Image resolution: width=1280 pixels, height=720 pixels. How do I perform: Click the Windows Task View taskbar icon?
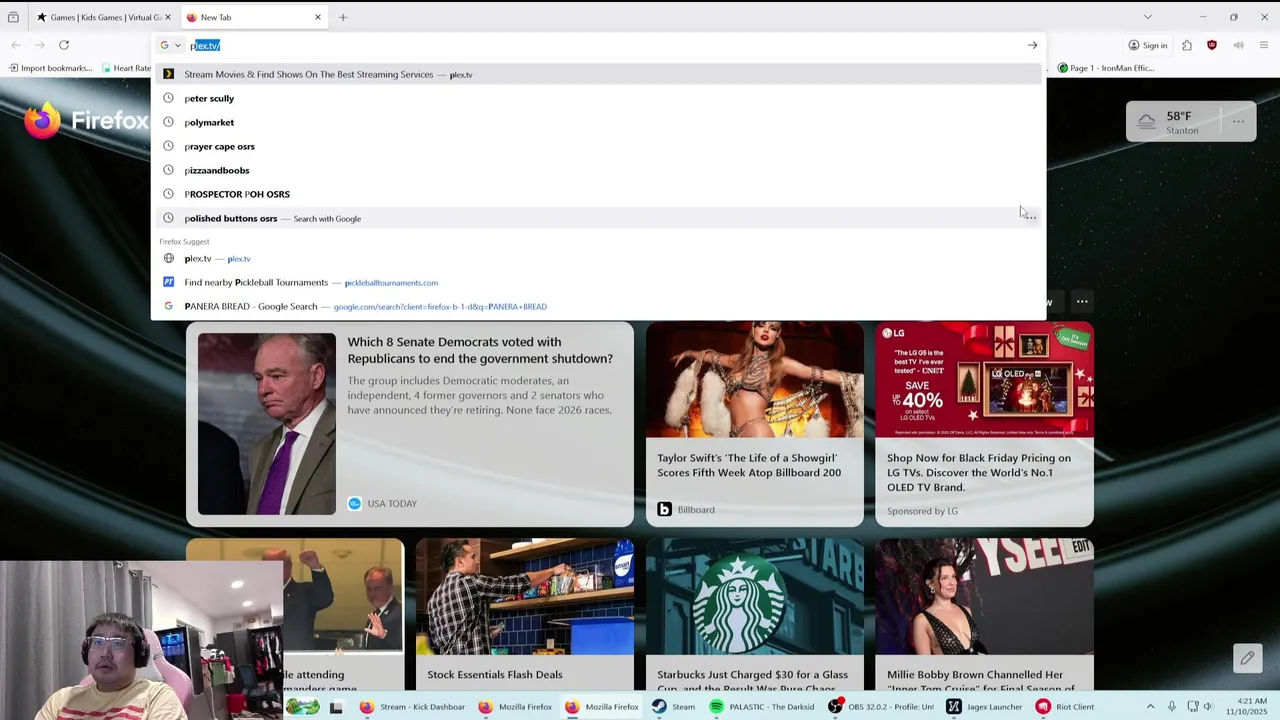(x=336, y=707)
